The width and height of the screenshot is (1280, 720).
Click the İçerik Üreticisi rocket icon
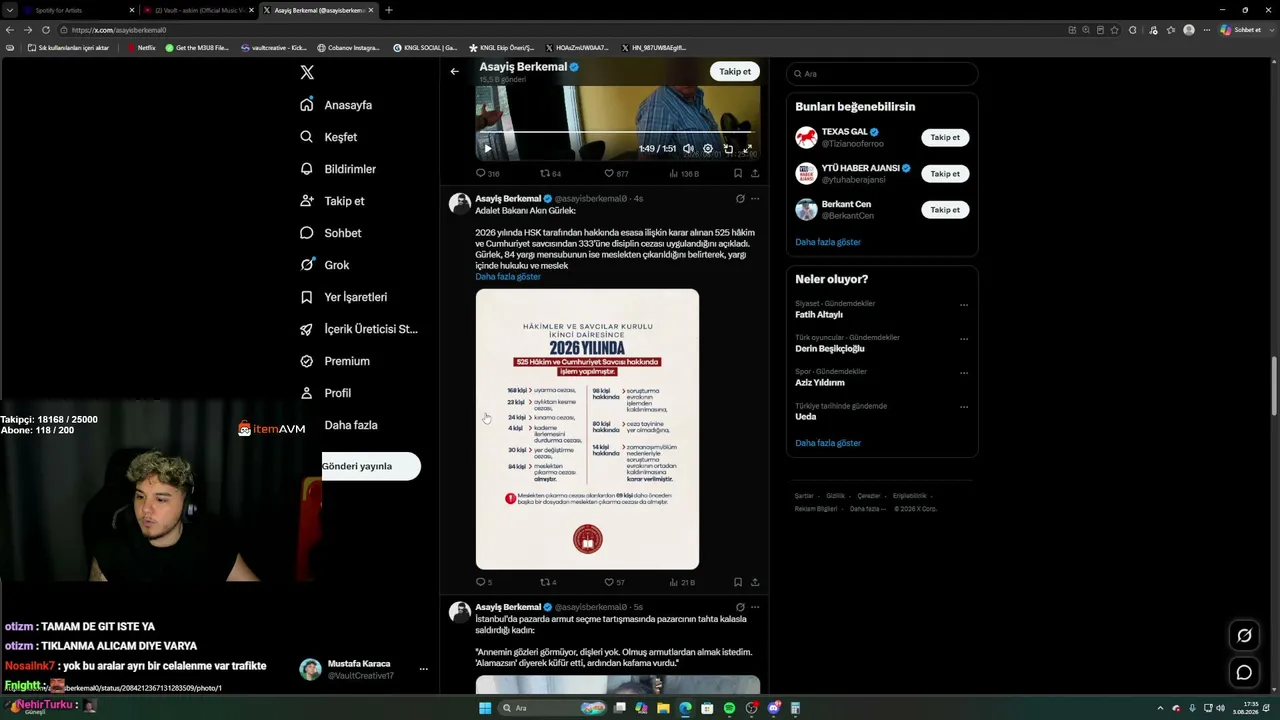coord(307,329)
